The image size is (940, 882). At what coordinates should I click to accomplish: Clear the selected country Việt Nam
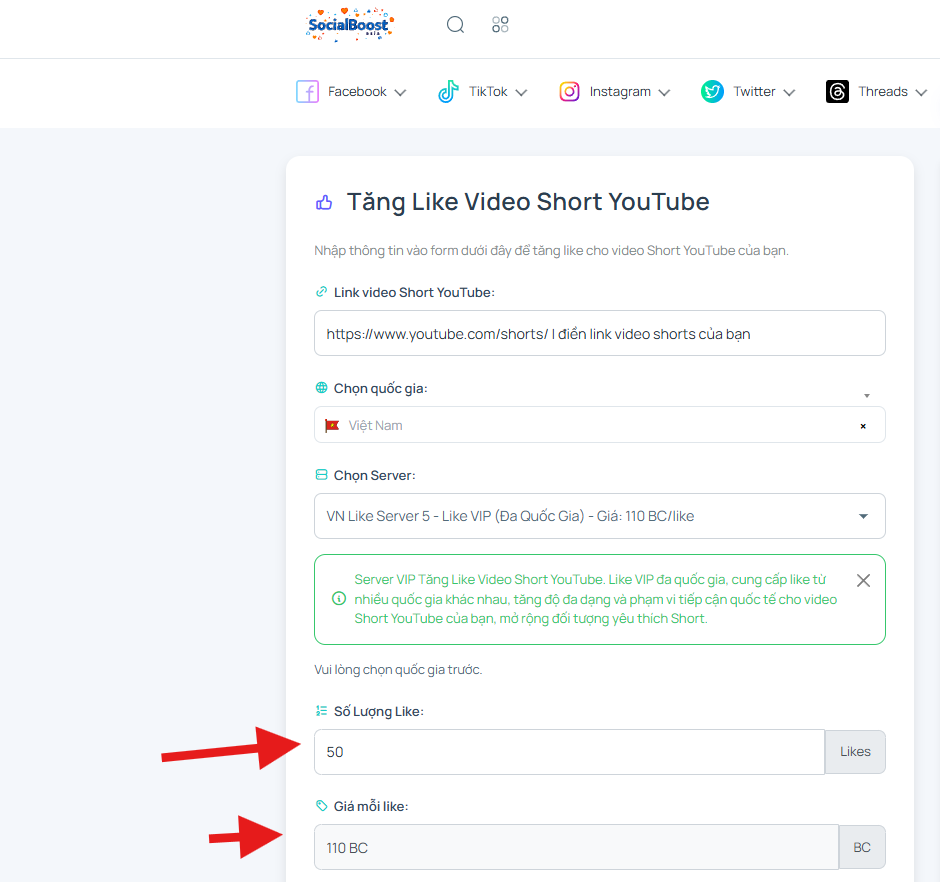[x=863, y=426]
